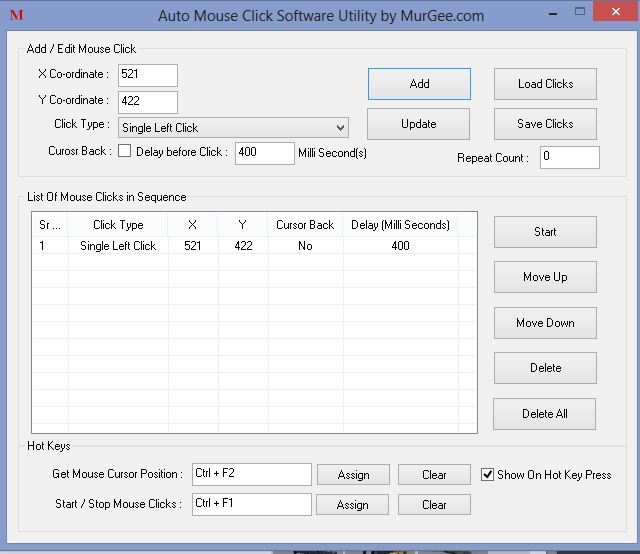Start the mouse click sequence

coord(545,232)
